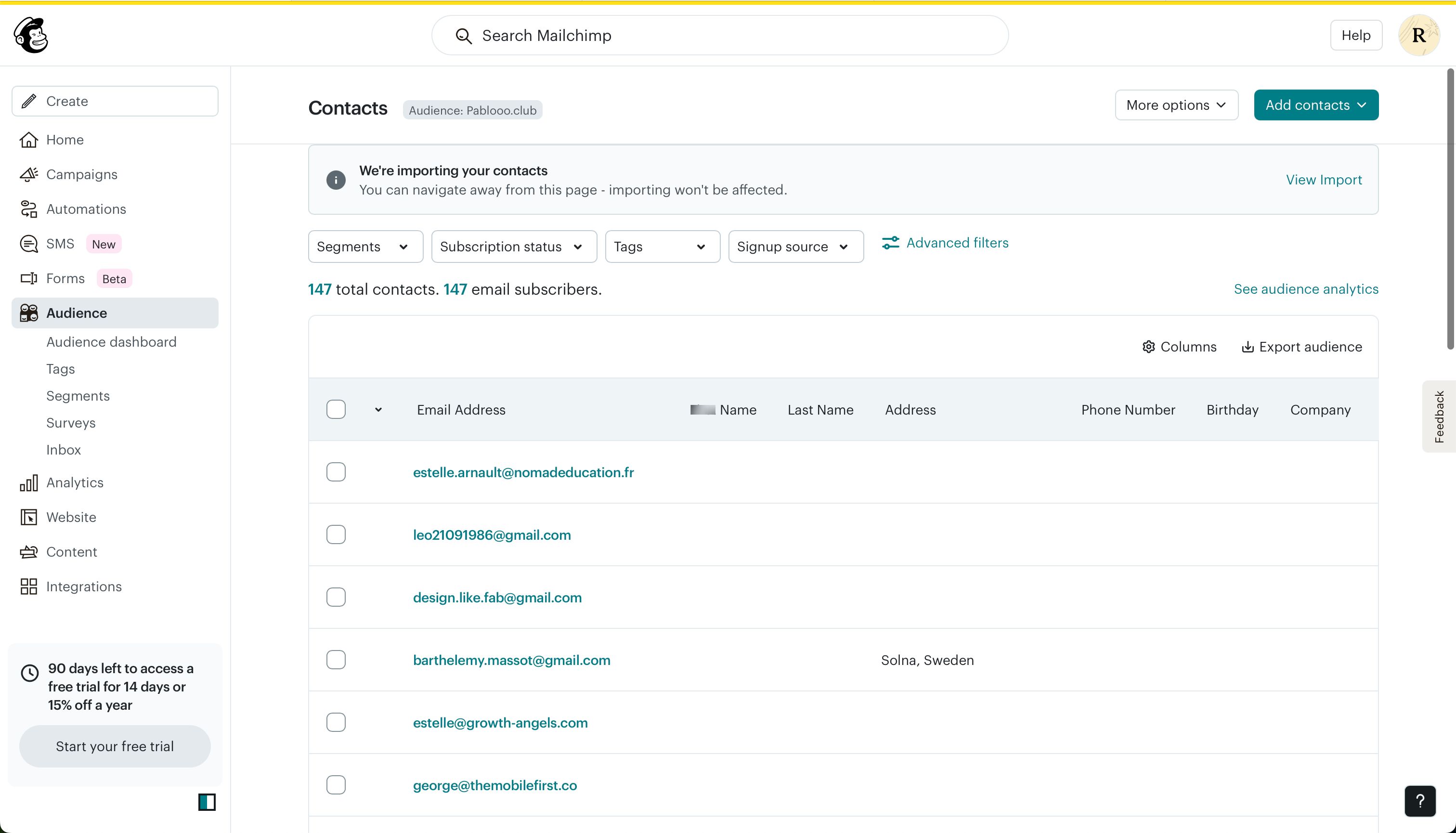Screen dimensions: 1456x833
Task: Collapse sidebar with the panel toggle icon
Action: 207,802
